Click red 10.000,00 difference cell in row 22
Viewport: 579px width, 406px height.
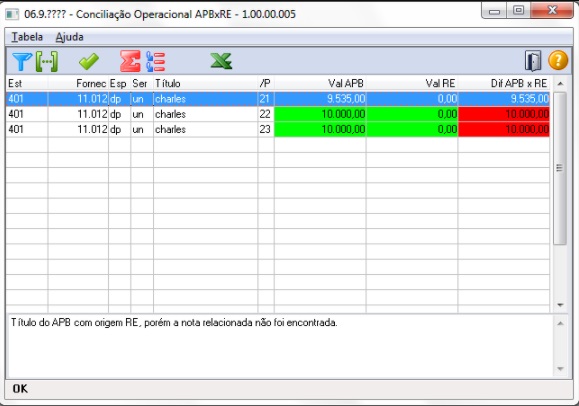(504, 114)
